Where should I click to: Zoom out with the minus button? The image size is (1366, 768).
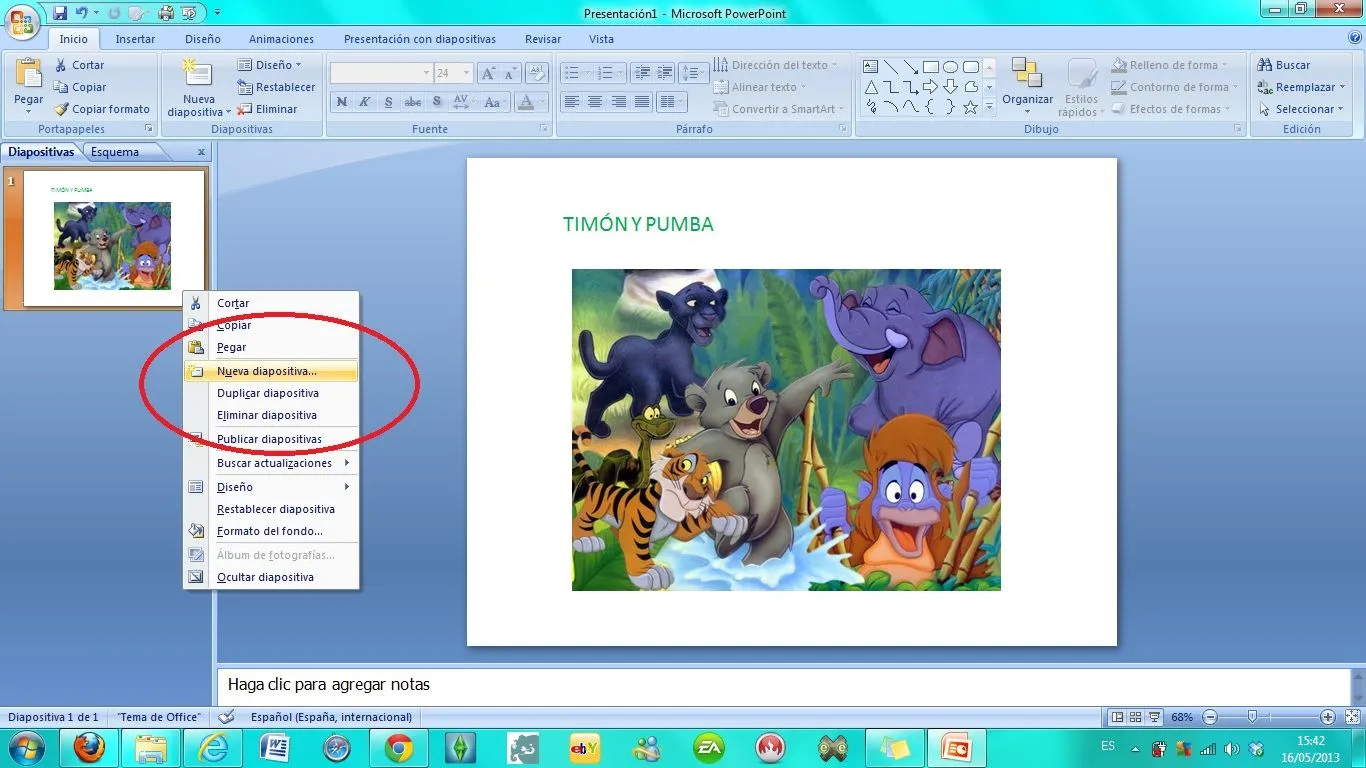[1210, 717]
